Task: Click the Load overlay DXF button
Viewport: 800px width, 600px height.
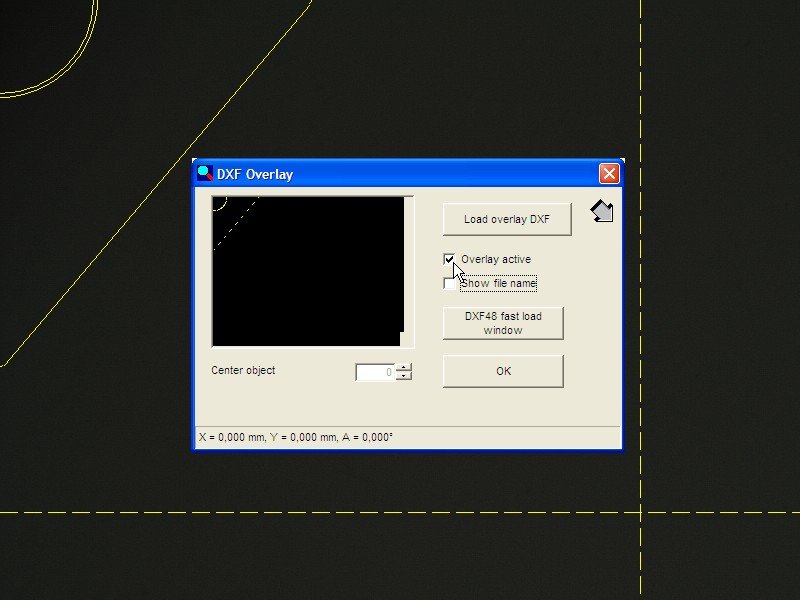Action: [x=507, y=219]
